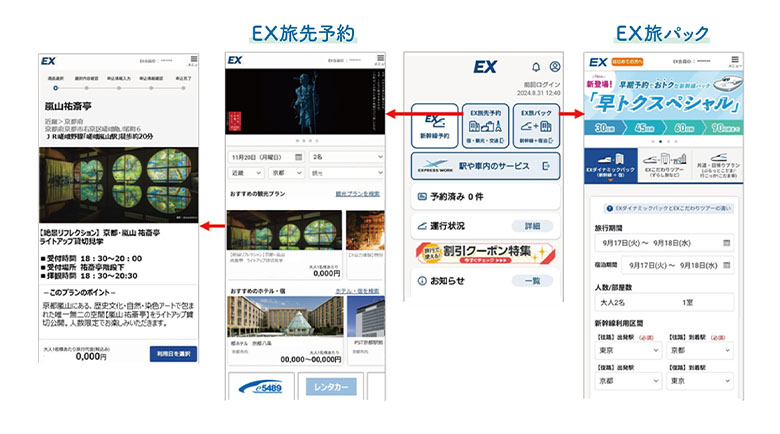Open hamburger menu on EX旅パック screen
780x434 pixels.
(734, 62)
